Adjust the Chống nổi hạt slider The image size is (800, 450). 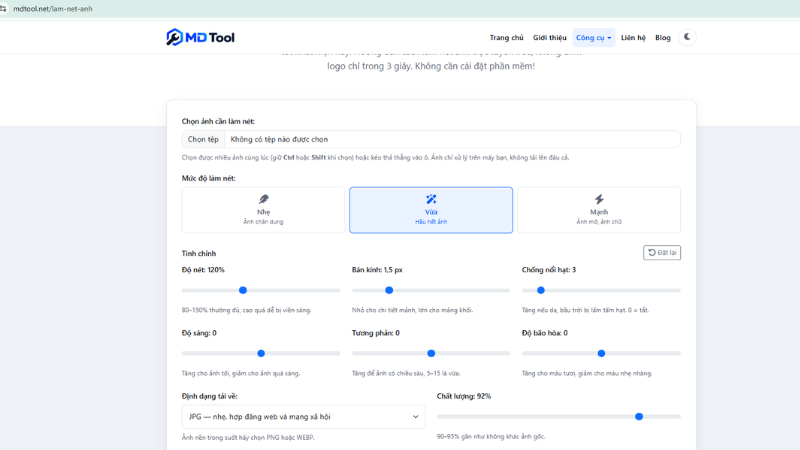601,290
